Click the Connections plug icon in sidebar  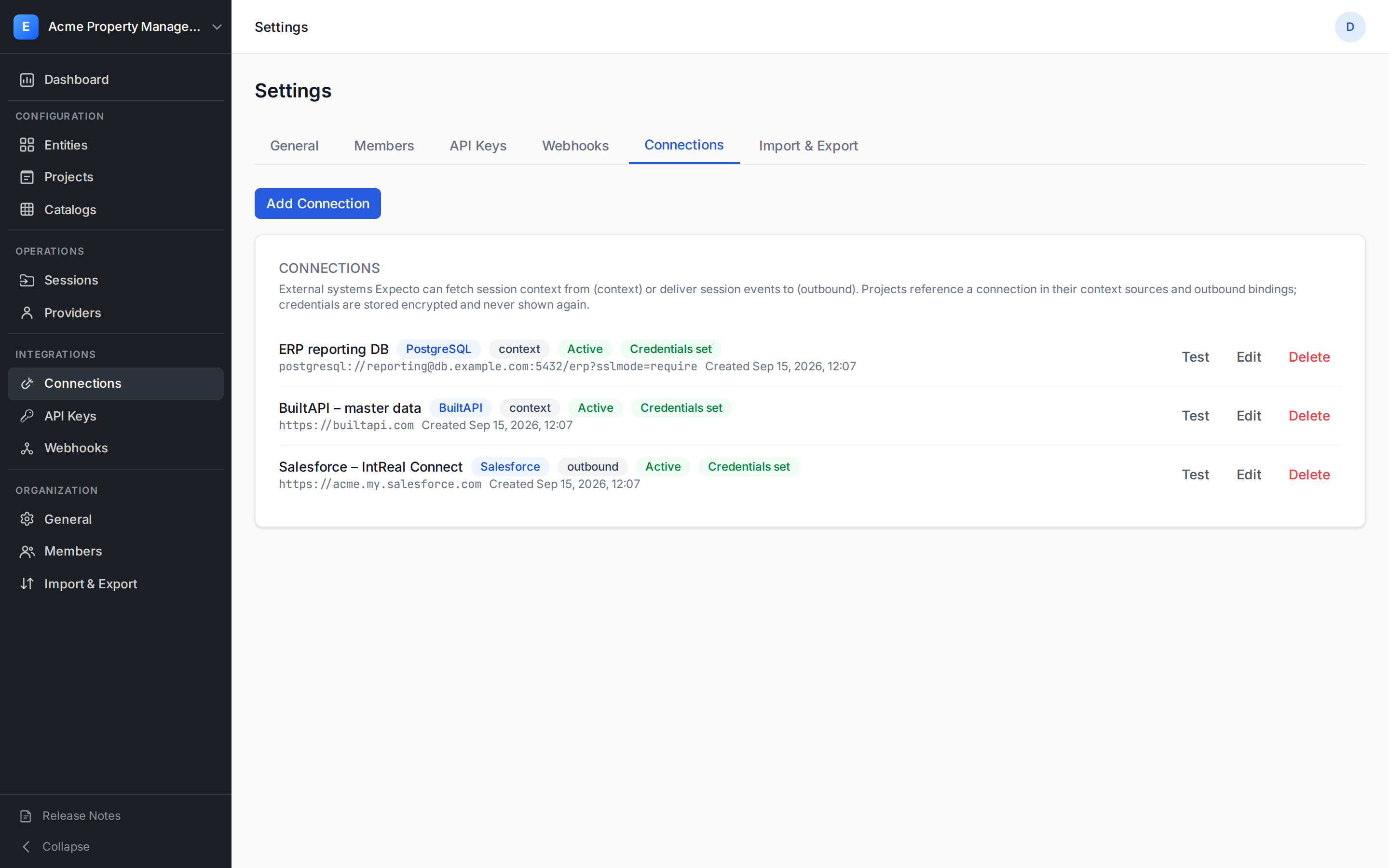[x=27, y=383]
